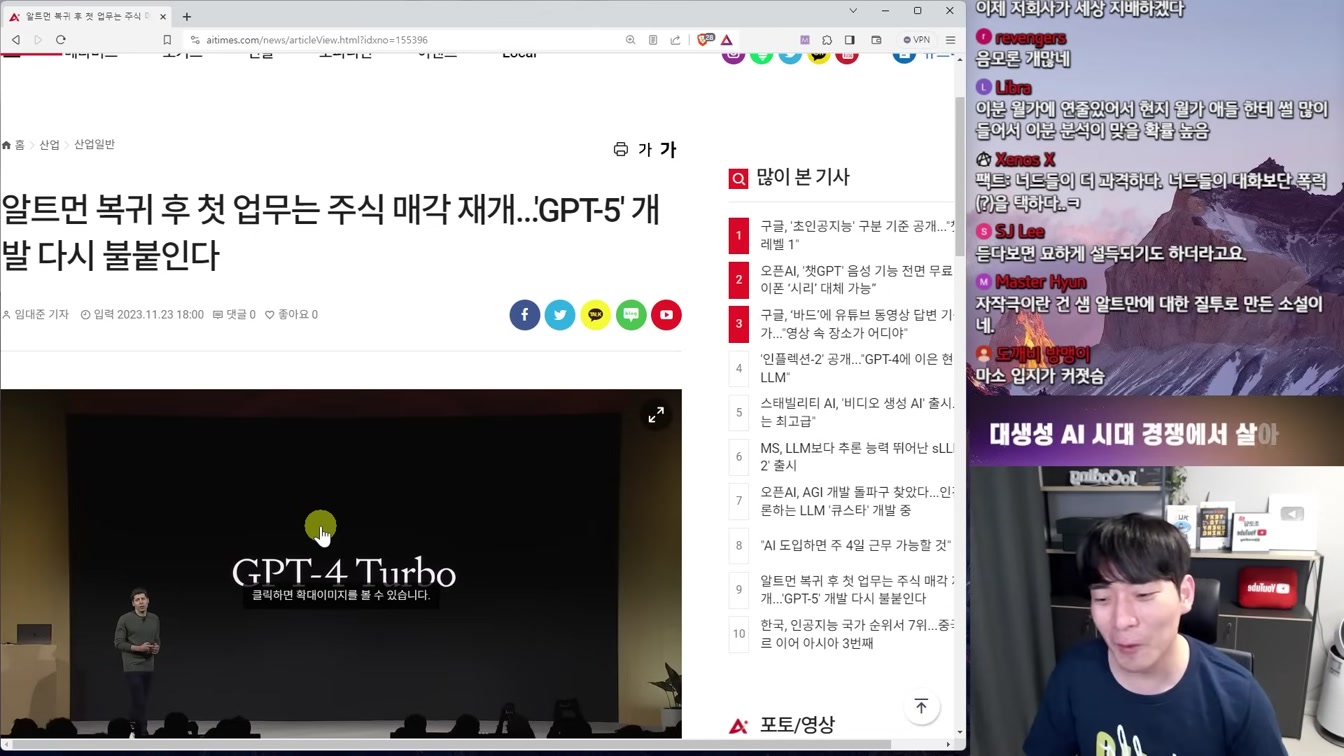Click the red search icon beside 많이 본 기사
Screen dimensions: 1344x756
[738, 178]
